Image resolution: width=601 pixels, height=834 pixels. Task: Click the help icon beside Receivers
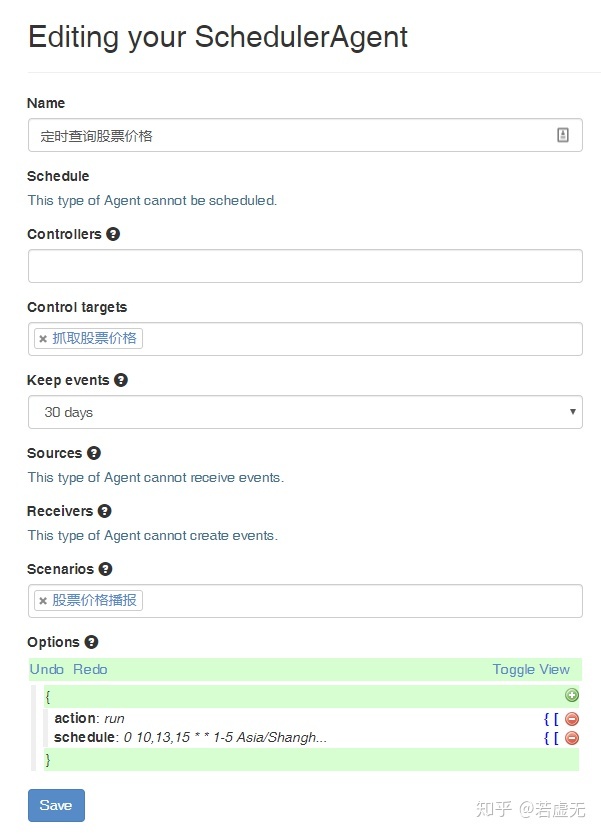(105, 511)
